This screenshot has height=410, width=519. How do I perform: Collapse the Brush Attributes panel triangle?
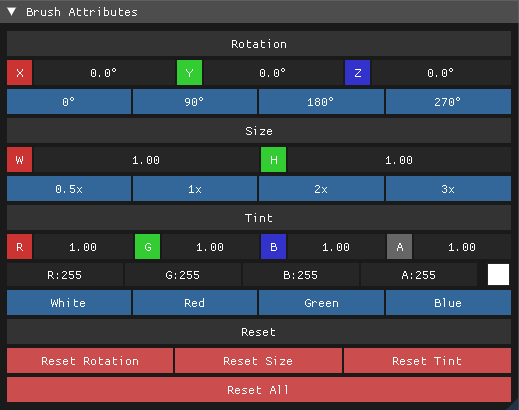(12, 12)
